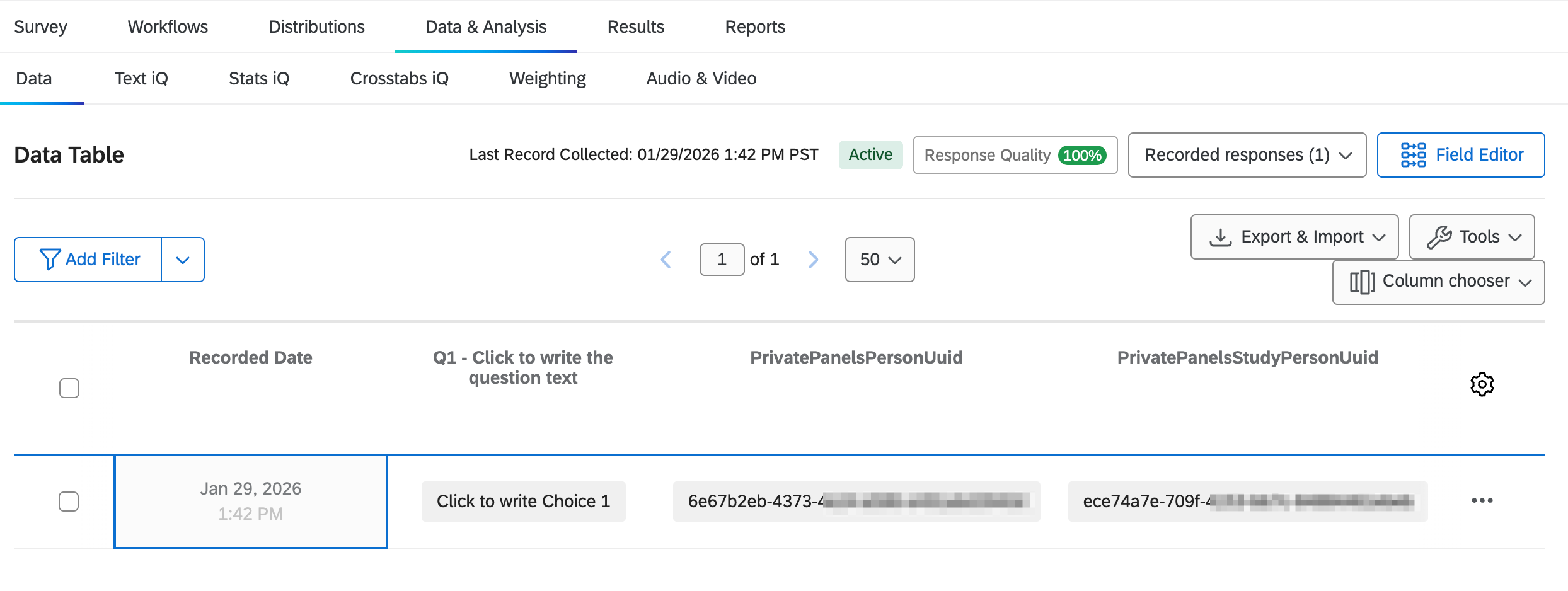Open the Distributions tab

click(x=316, y=27)
